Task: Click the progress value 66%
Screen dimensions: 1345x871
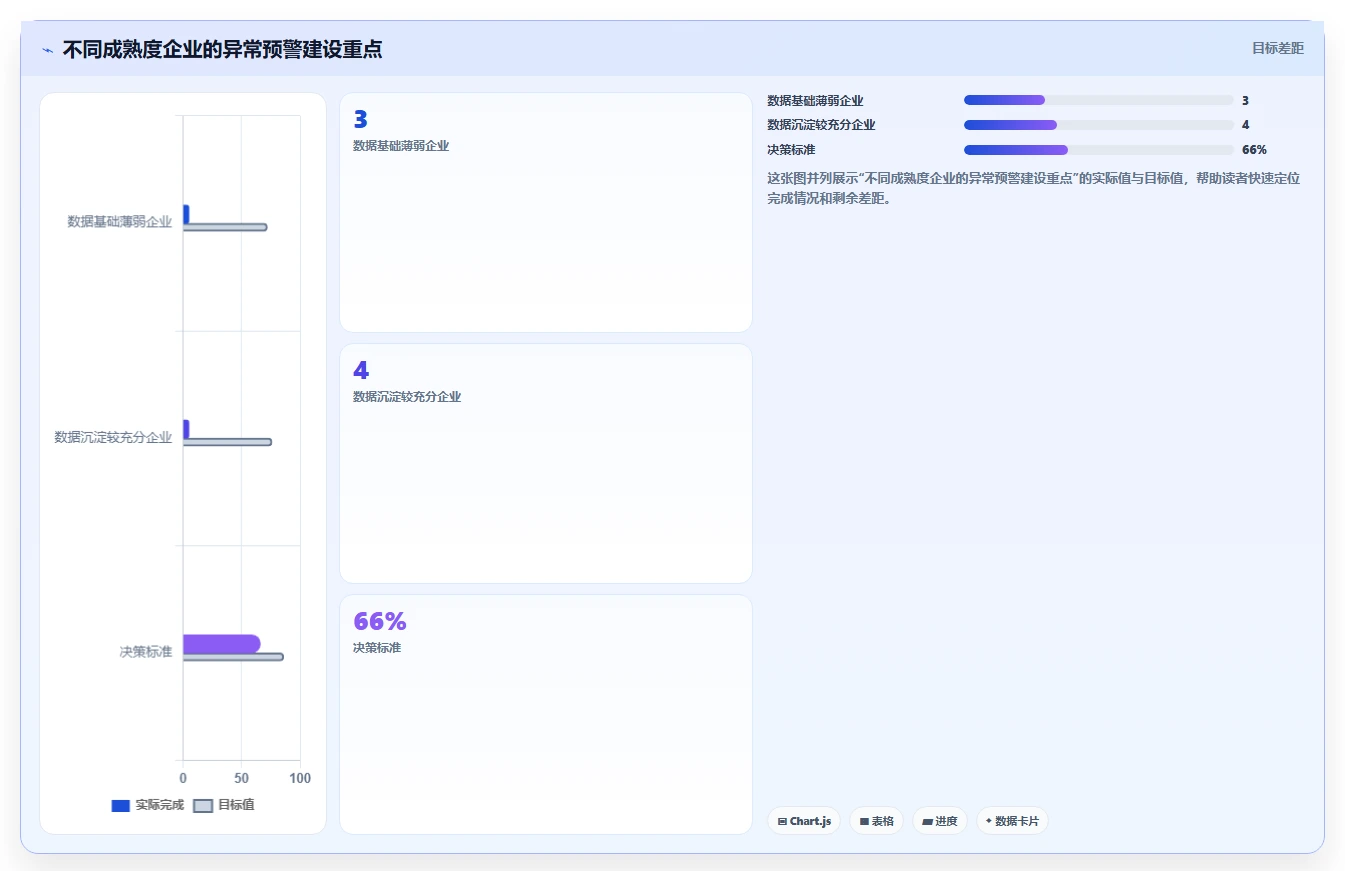Action: click(1254, 150)
